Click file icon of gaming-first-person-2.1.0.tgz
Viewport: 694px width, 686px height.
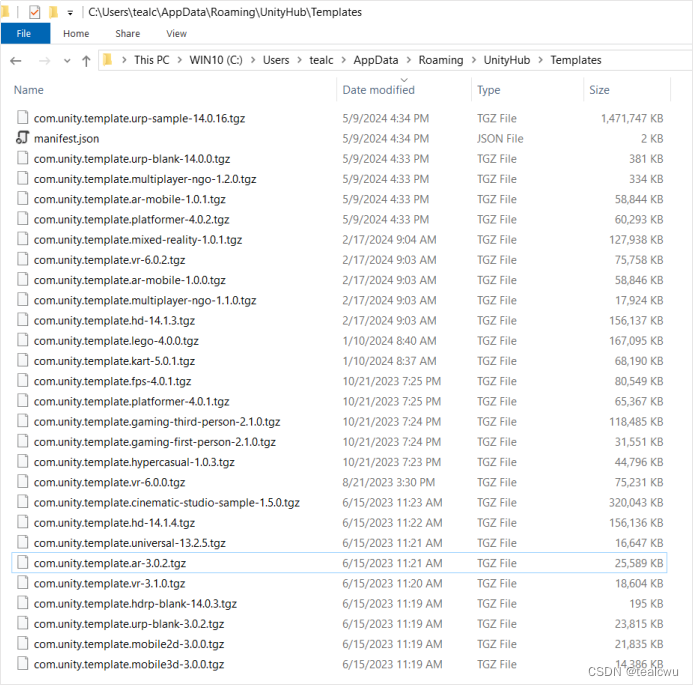tap(23, 441)
